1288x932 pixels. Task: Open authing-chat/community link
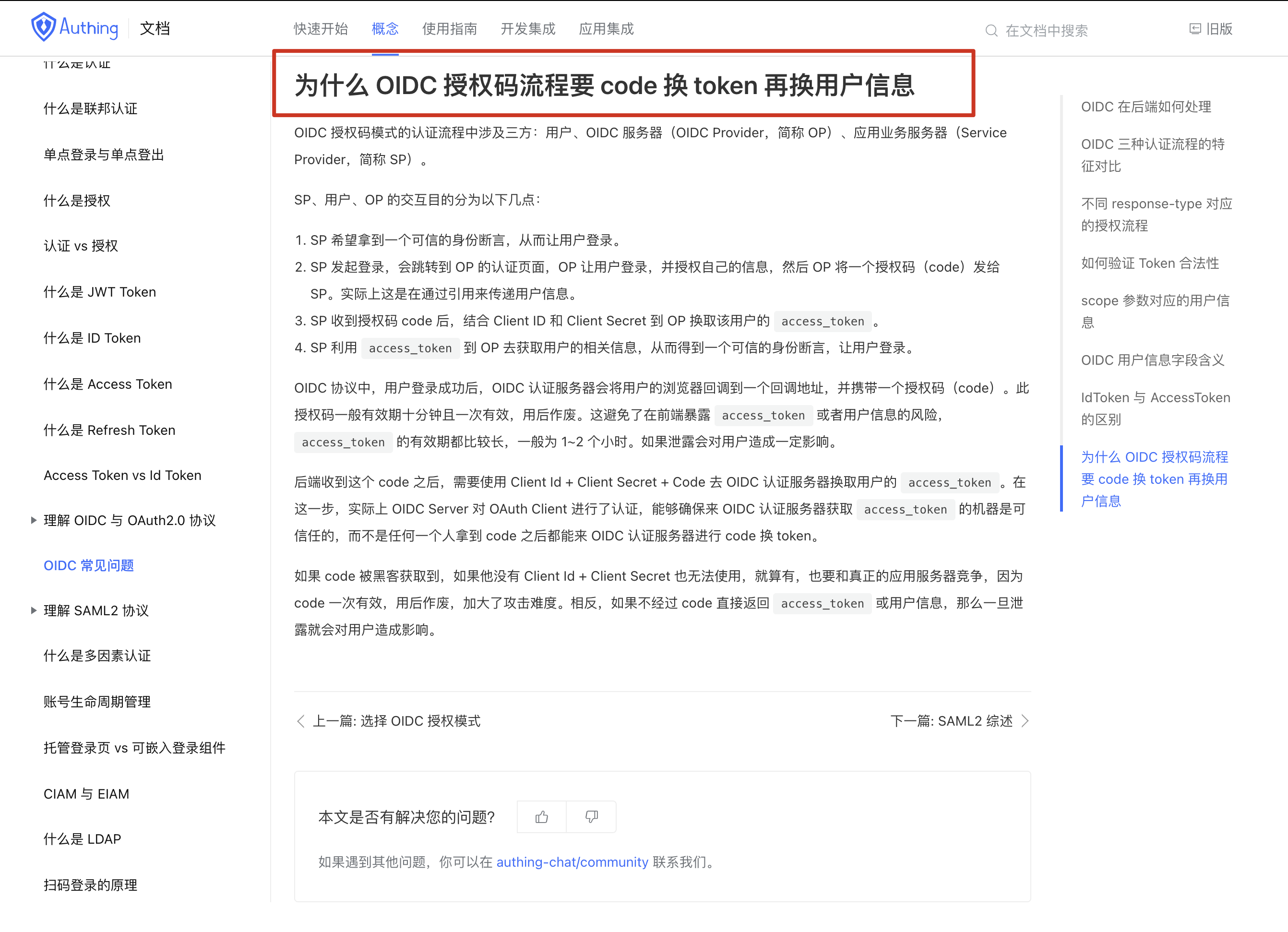572,862
